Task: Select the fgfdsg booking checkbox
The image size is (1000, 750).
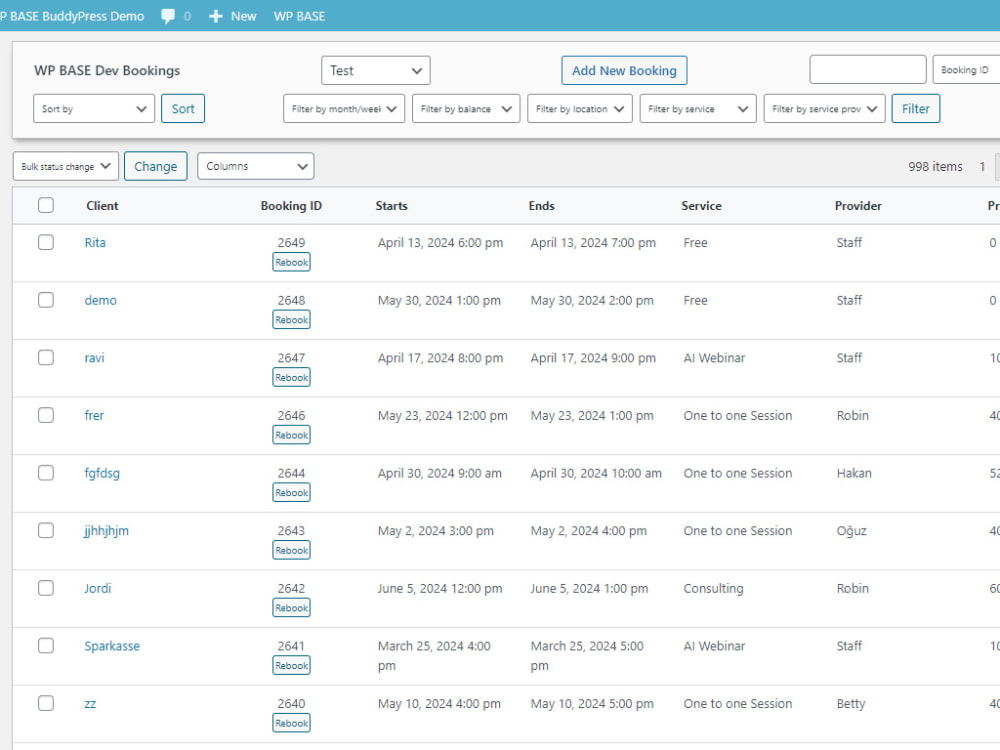Action: (x=46, y=473)
